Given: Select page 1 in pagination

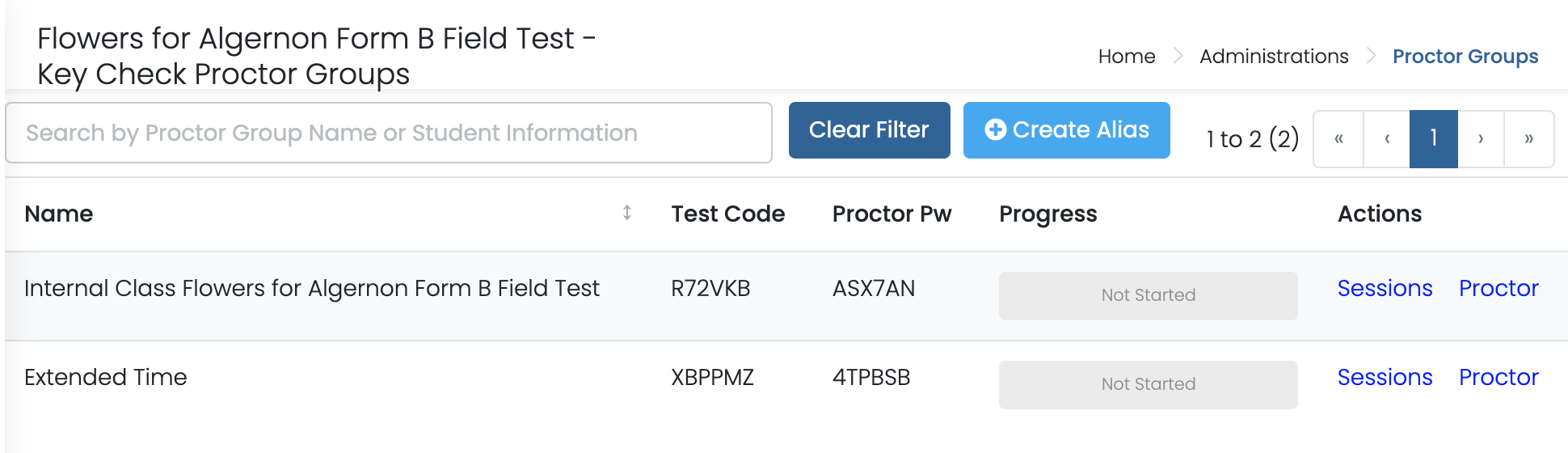Looking at the screenshot, I should pos(1434,139).
